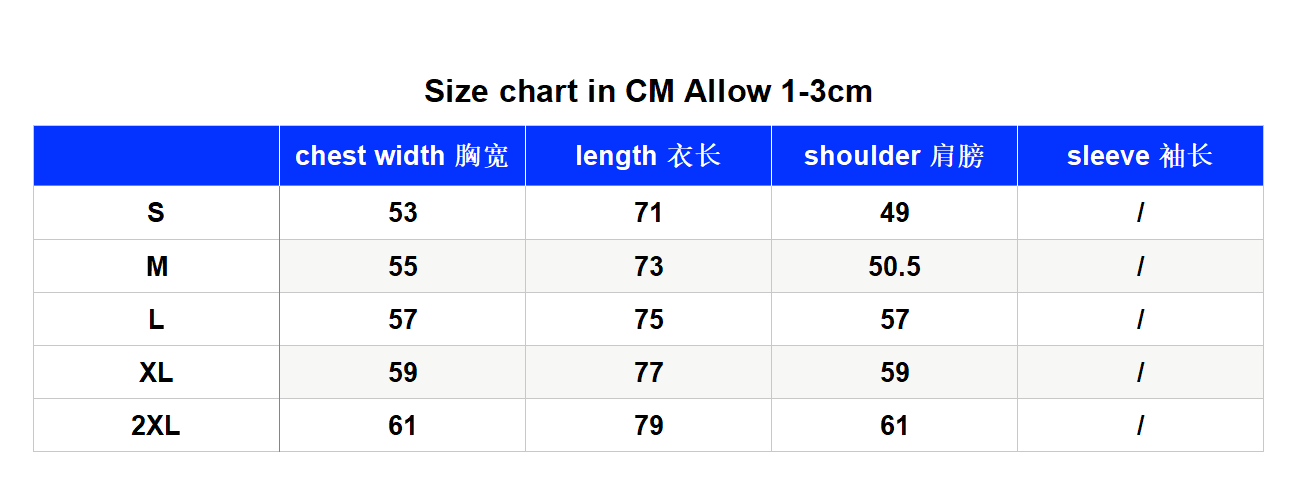The width and height of the screenshot is (1293, 479).
Task: Click the length value 77 cell
Action: (x=648, y=372)
